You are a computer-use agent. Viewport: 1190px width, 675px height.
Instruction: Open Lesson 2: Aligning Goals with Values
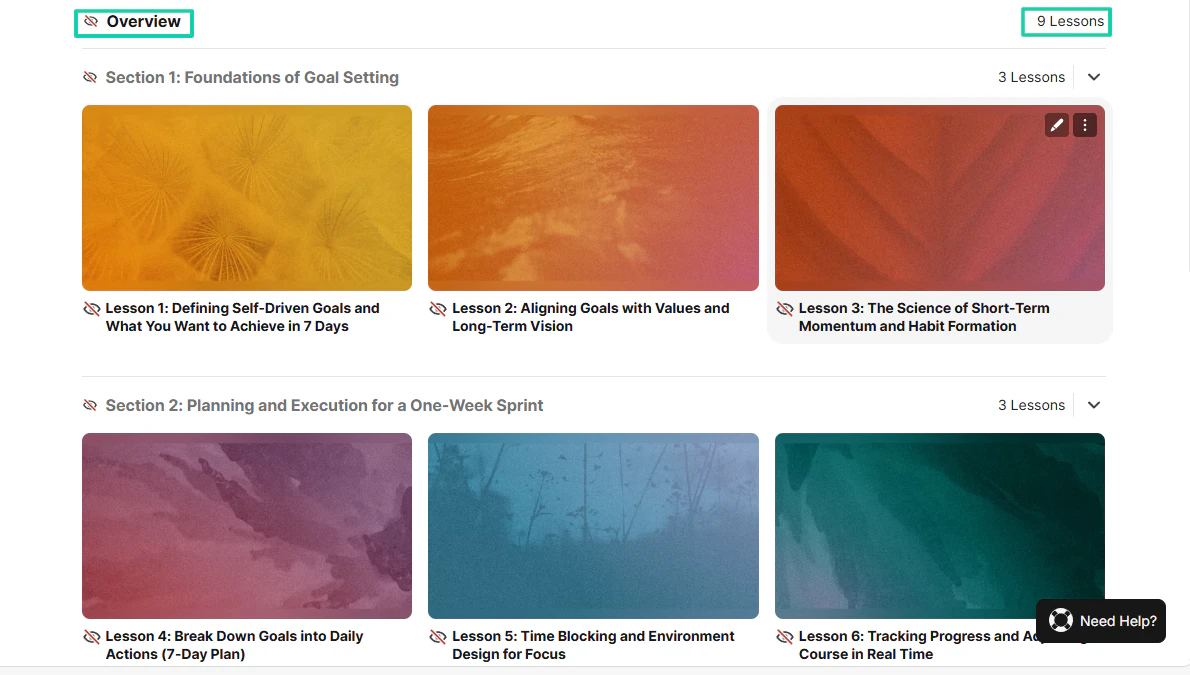click(x=590, y=317)
